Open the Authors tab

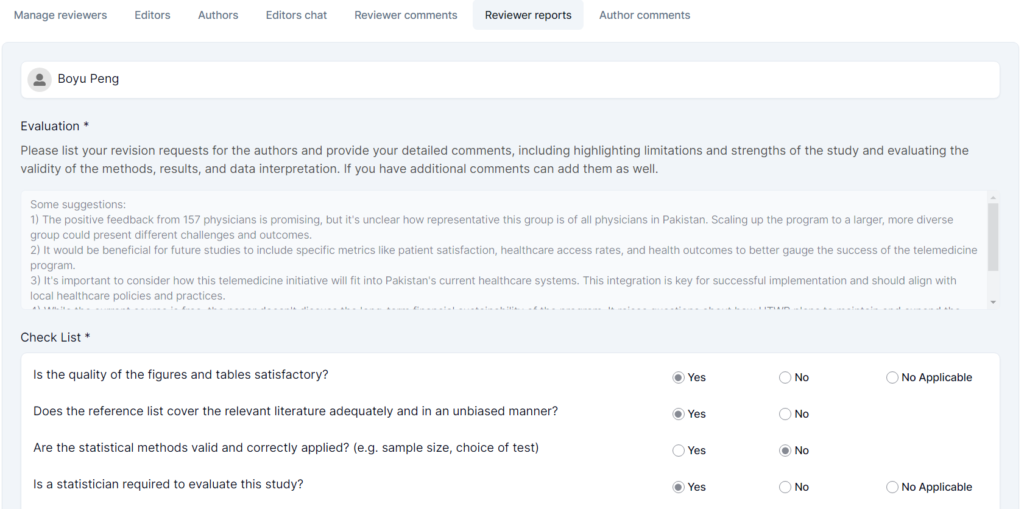click(x=218, y=15)
